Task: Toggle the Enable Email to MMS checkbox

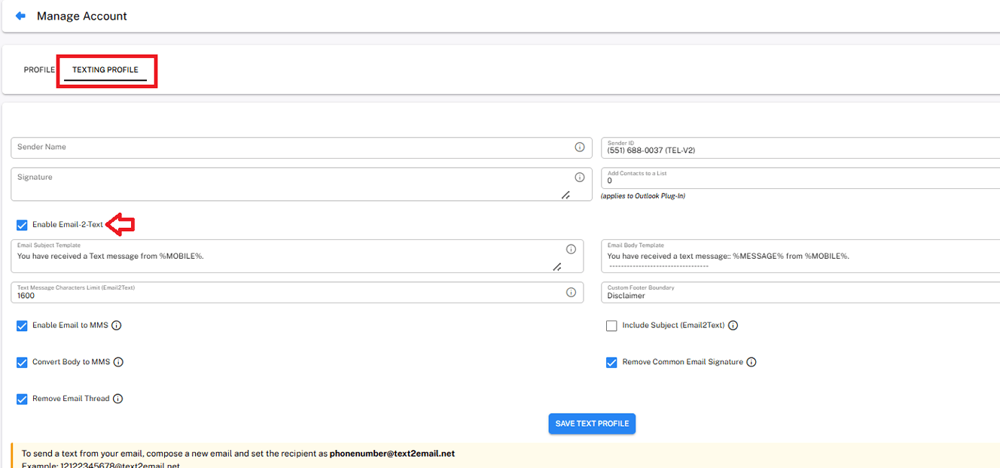Action: pyautogui.click(x=22, y=326)
